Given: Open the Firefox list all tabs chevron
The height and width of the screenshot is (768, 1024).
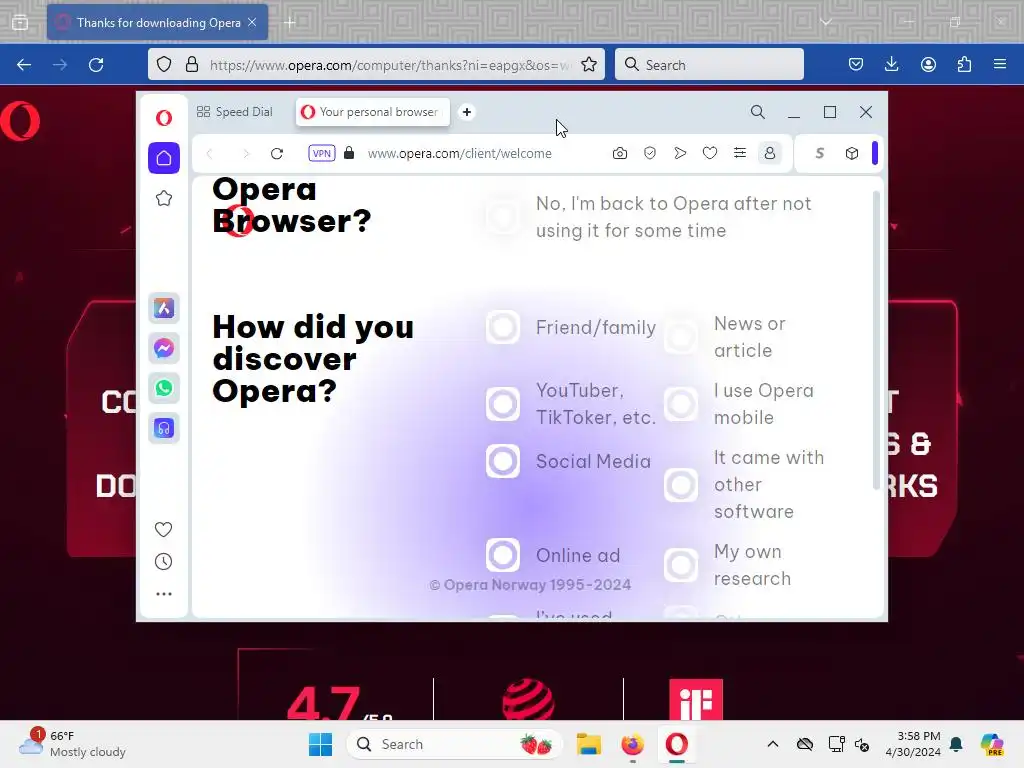Looking at the screenshot, I should pos(826,22).
